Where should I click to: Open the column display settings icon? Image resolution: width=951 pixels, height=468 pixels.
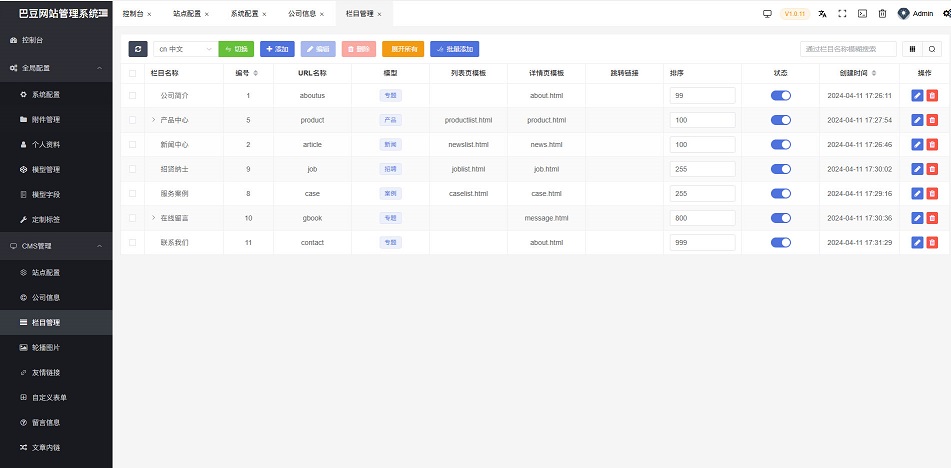click(912, 49)
